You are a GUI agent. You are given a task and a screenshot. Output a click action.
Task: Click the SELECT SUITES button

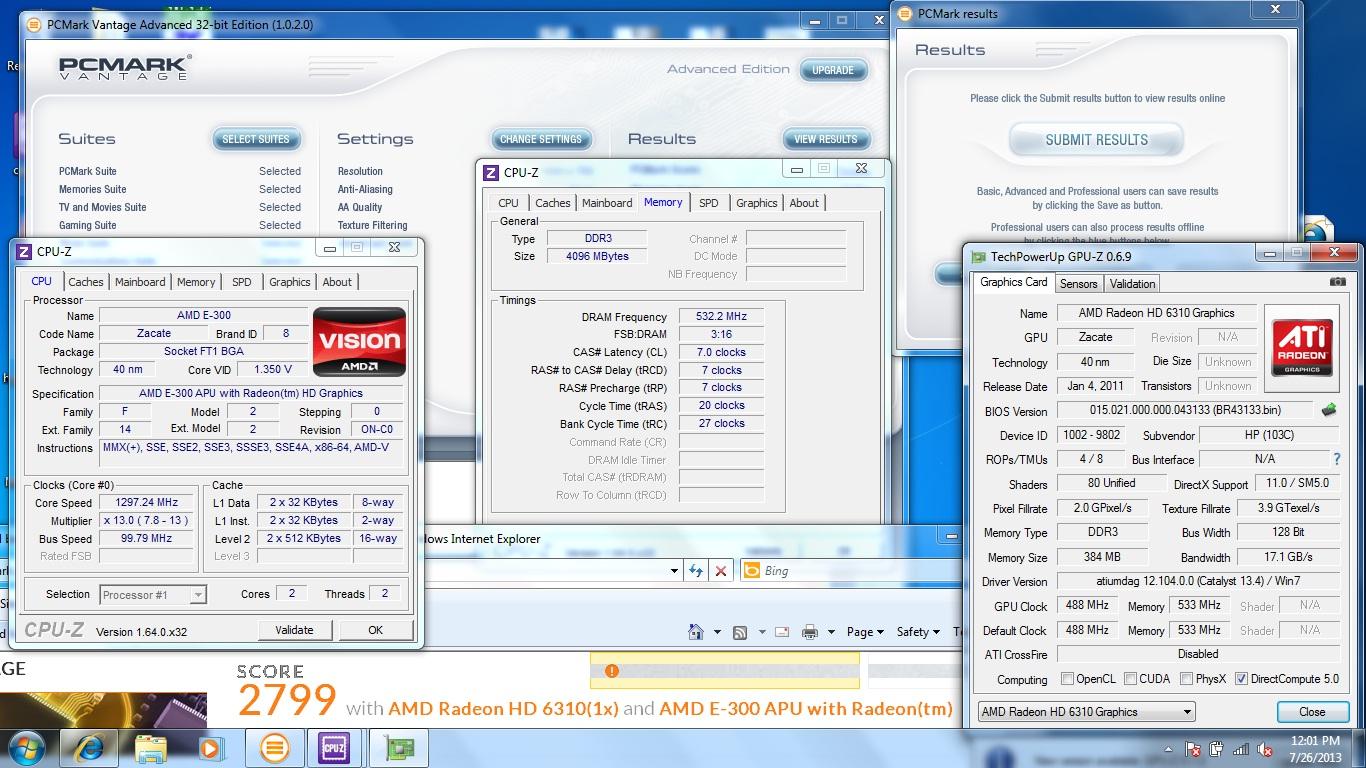(256, 139)
